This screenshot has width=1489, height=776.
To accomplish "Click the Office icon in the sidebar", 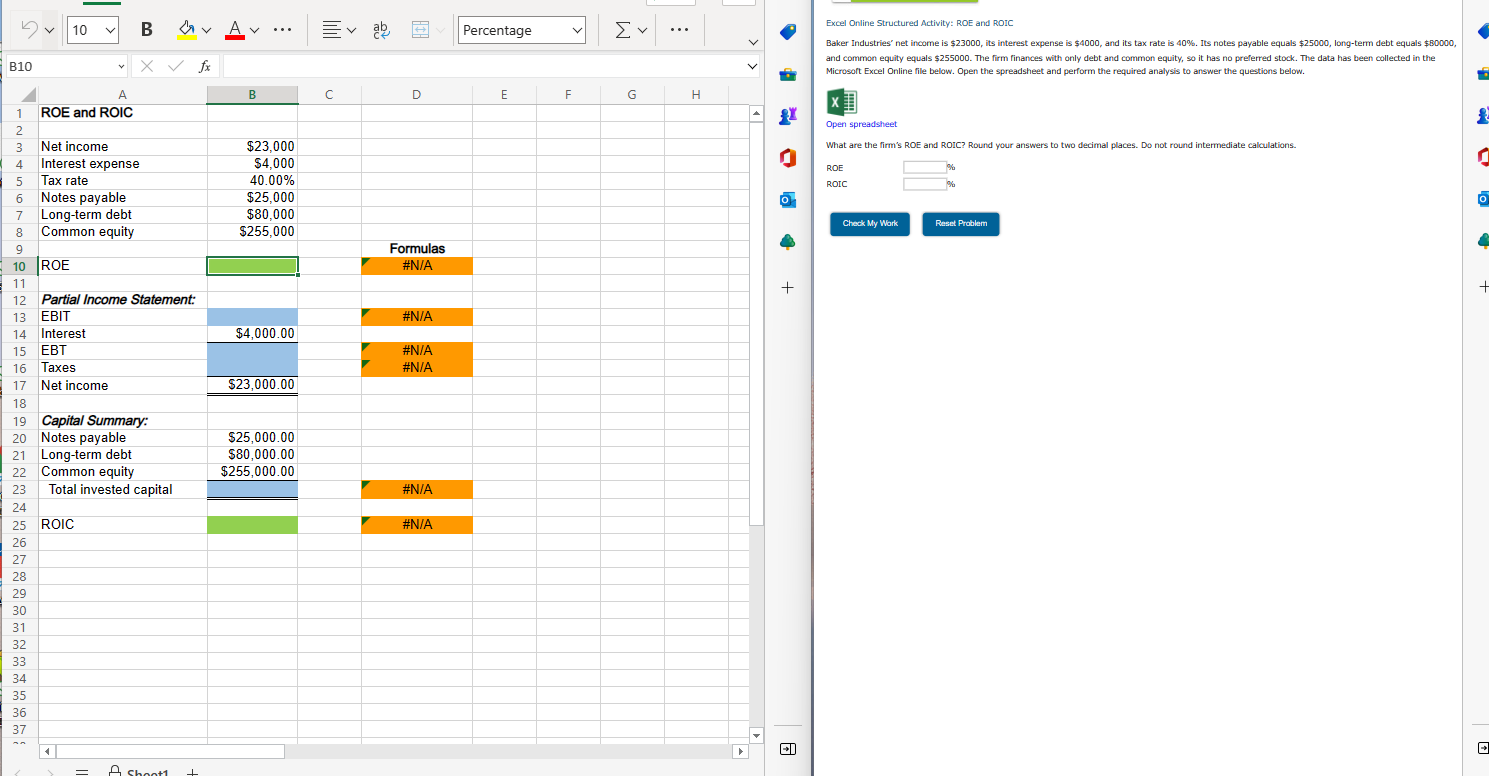I will coord(787,157).
